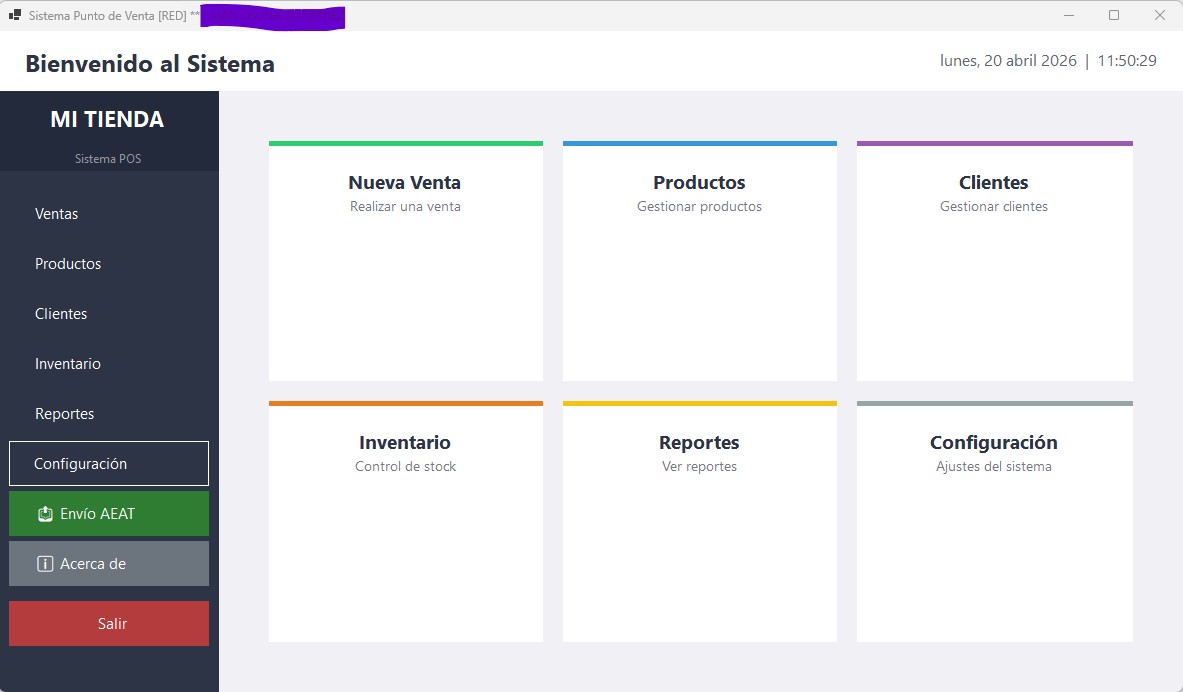
Task: Open Reportes from the sidebar
Action: (109, 414)
